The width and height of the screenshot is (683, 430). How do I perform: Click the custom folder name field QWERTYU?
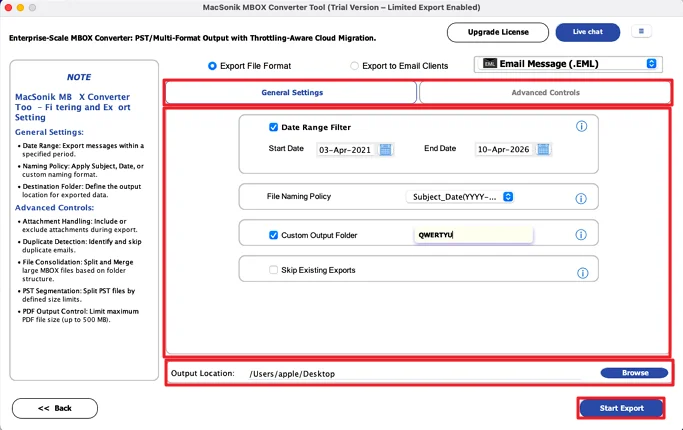(x=473, y=235)
